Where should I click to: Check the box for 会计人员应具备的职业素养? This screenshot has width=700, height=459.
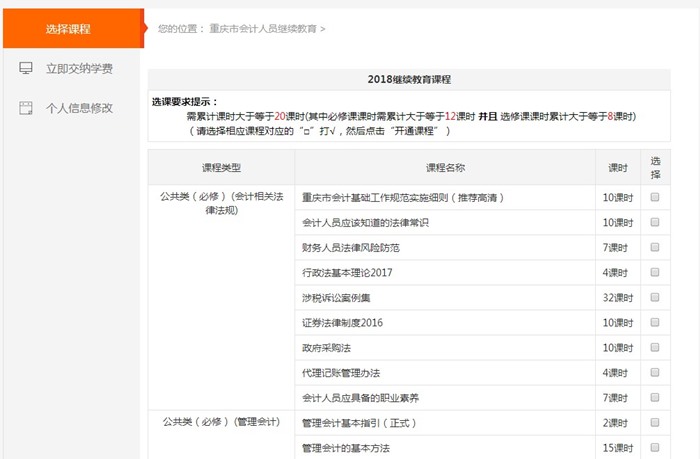[655, 397]
